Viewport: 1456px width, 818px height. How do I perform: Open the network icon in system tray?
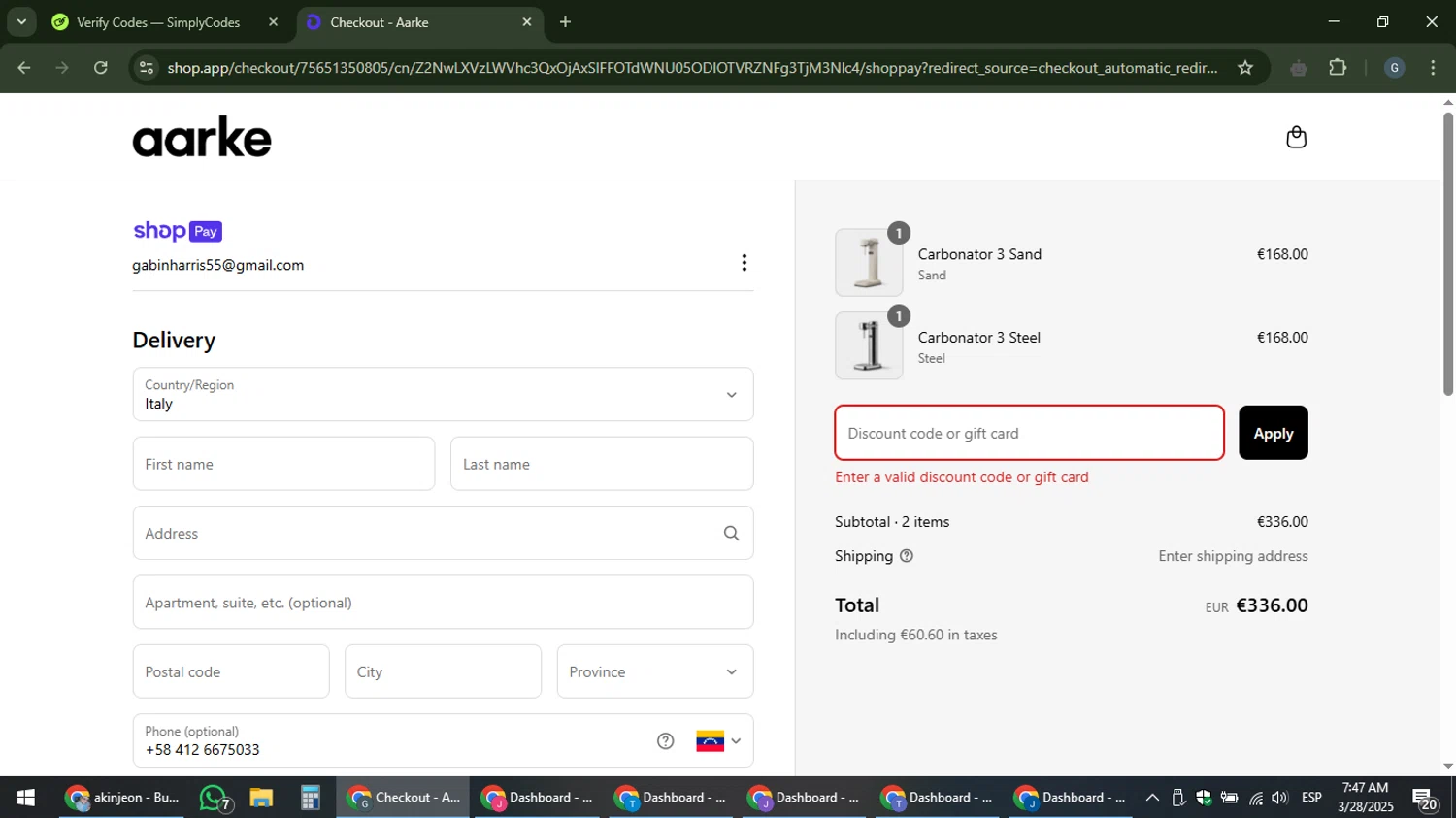pyautogui.click(x=1256, y=798)
